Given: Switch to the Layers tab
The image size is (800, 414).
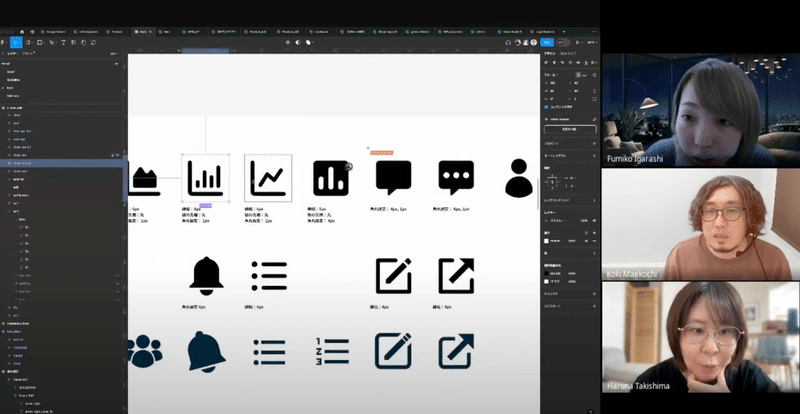Looking at the screenshot, I should [13, 53].
